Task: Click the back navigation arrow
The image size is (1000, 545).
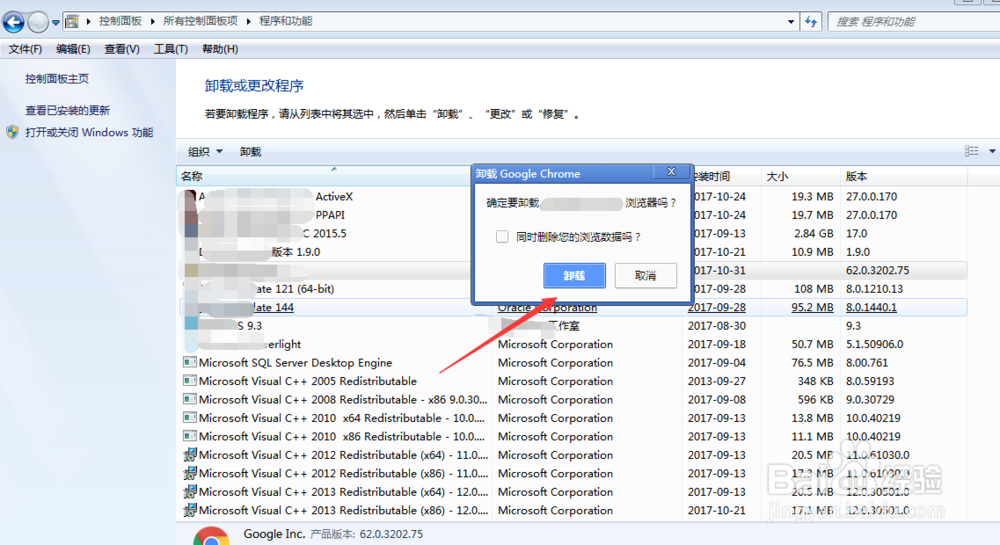Action: 13,22
